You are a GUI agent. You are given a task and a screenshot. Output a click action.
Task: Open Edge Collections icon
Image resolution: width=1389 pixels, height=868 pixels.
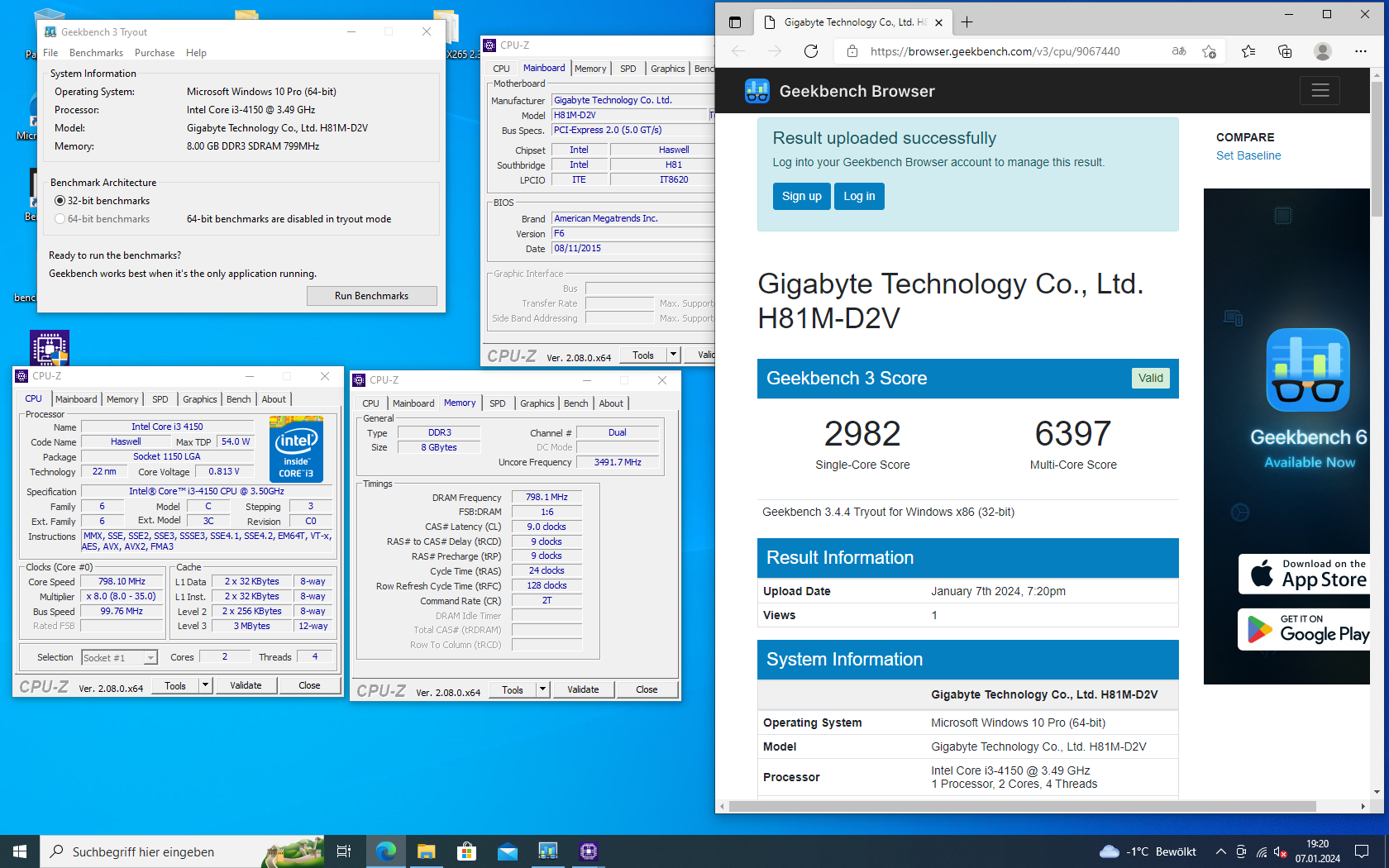point(1285,51)
